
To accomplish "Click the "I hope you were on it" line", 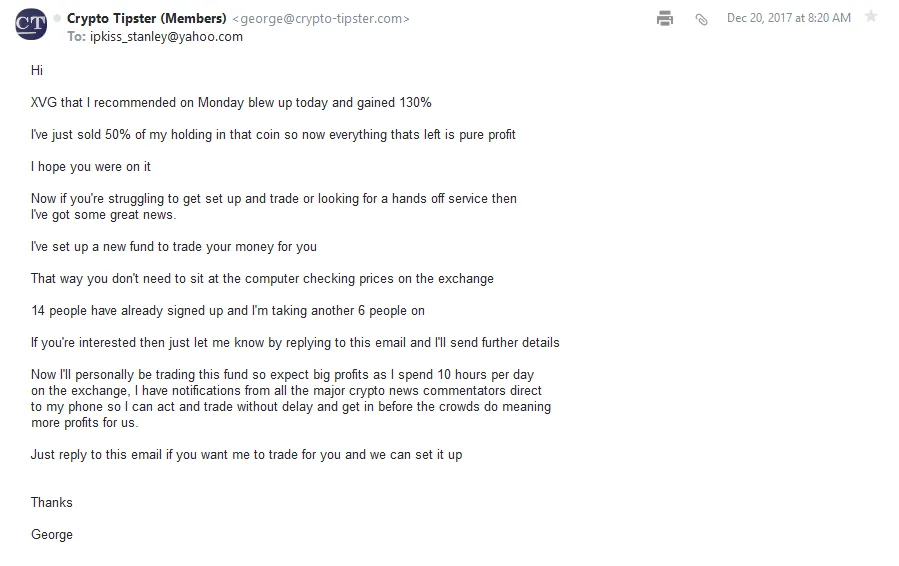I will [91, 167].
